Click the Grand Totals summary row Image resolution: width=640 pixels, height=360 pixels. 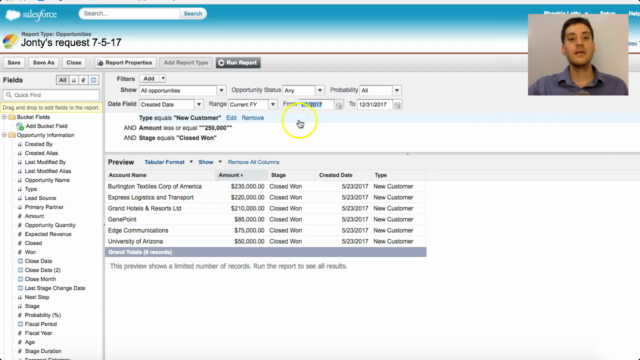pos(265,252)
